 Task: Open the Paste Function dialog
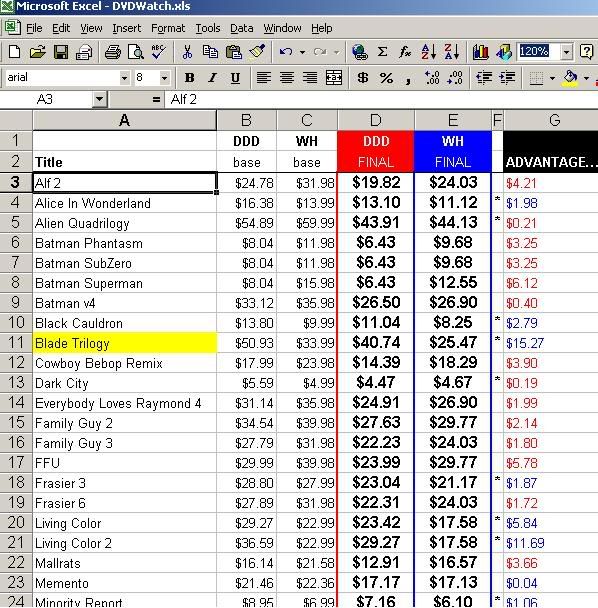pos(405,52)
